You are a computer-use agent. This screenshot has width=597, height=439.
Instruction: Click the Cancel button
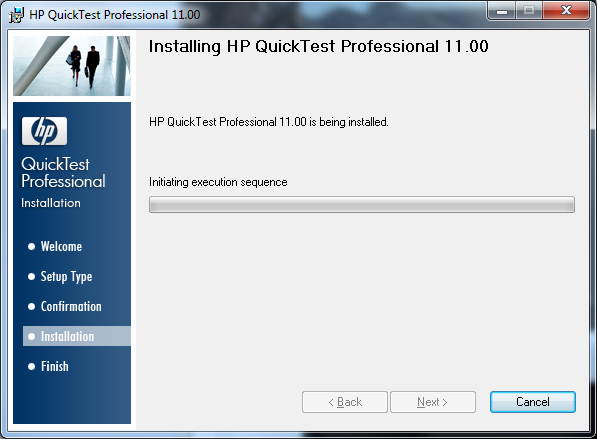(533, 402)
